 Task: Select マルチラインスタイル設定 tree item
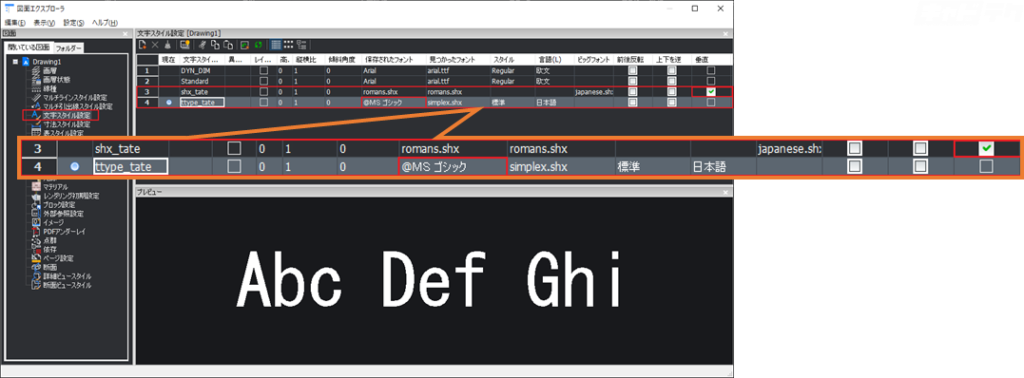coord(74,98)
